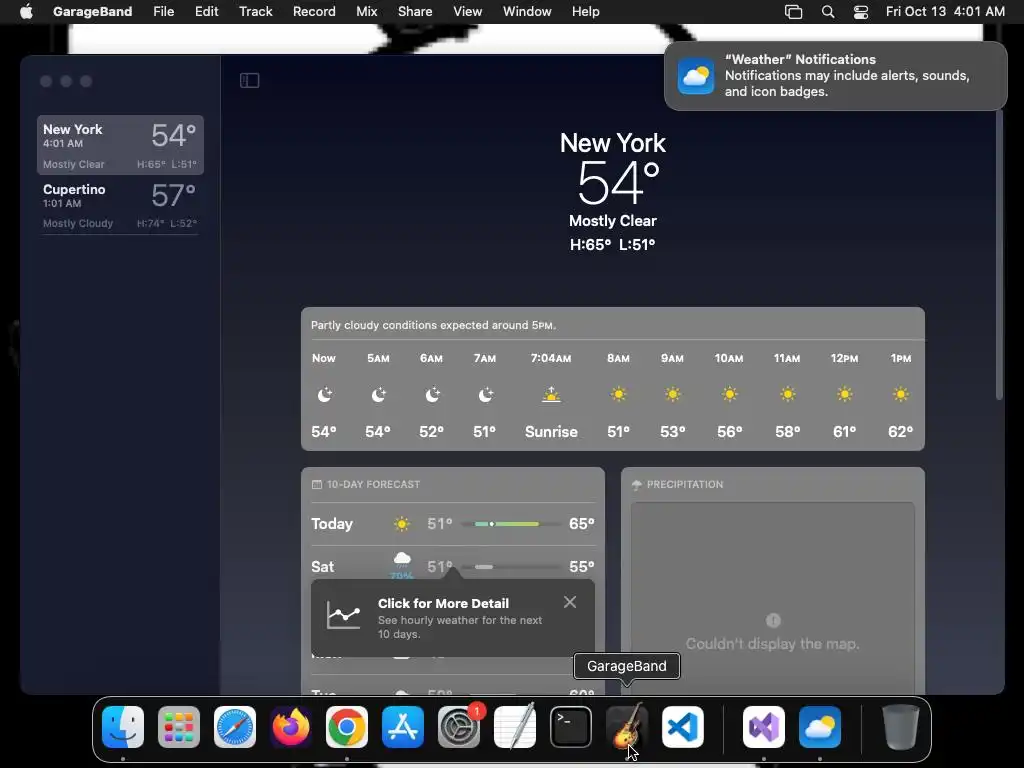Click the sun icon for 8AM
1024x768 pixels.
(x=618, y=394)
